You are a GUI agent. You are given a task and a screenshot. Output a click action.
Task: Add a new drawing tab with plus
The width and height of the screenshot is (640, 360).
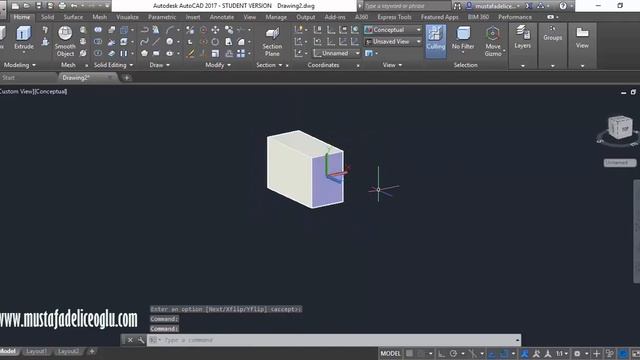[127, 78]
